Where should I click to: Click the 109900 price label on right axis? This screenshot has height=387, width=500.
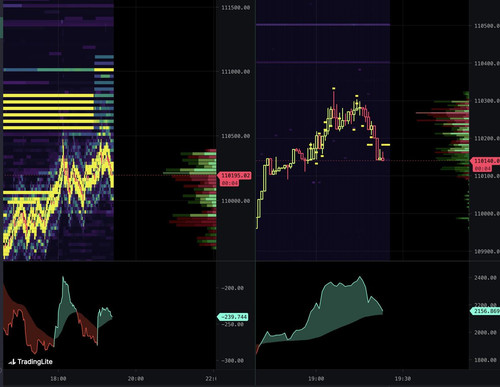point(487,251)
